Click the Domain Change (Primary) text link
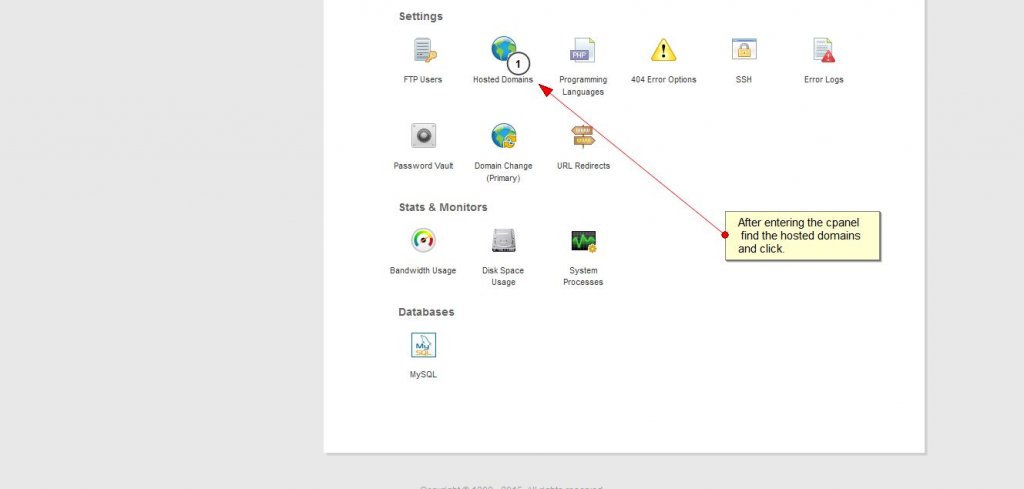1024x489 pixels. click(x=503, y=172)
